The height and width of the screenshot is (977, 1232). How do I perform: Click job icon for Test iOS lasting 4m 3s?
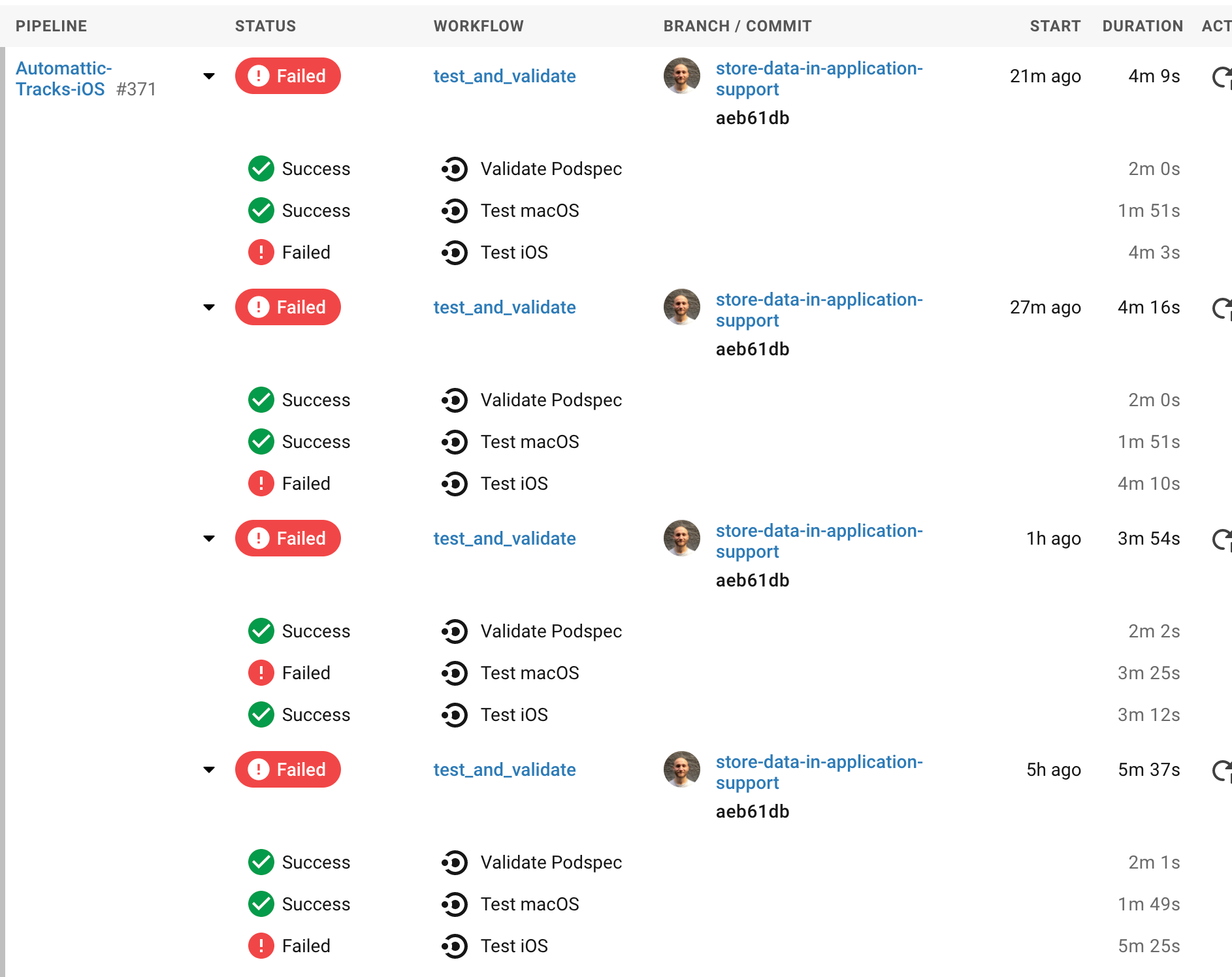[x=455, y=253]
